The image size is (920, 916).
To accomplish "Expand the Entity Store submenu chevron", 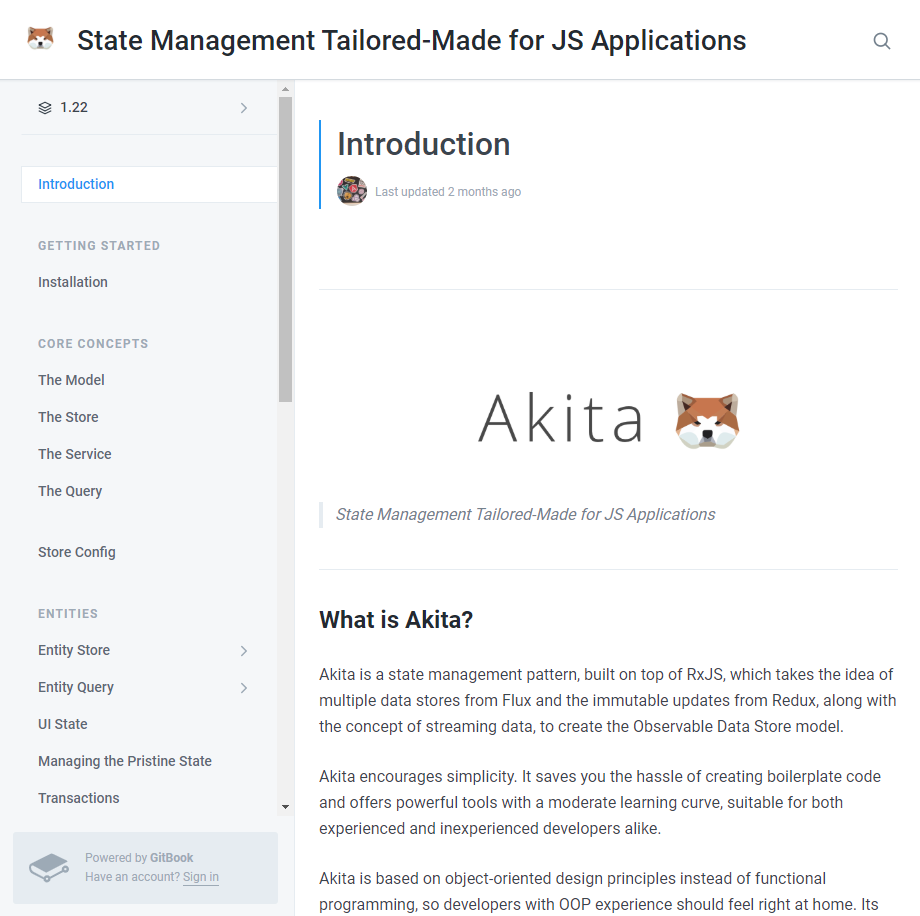I will [x=243, y=651].
